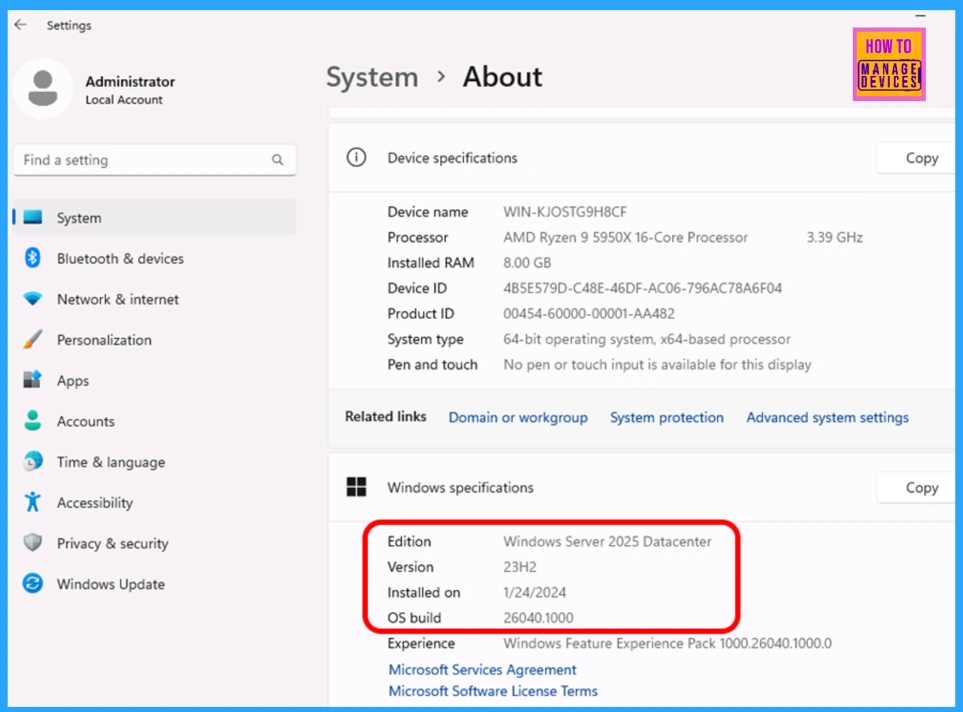Image resolution: width=963 pixels, height=712 pixels.
Task: Open Accessibility settings
Action: 155,502
